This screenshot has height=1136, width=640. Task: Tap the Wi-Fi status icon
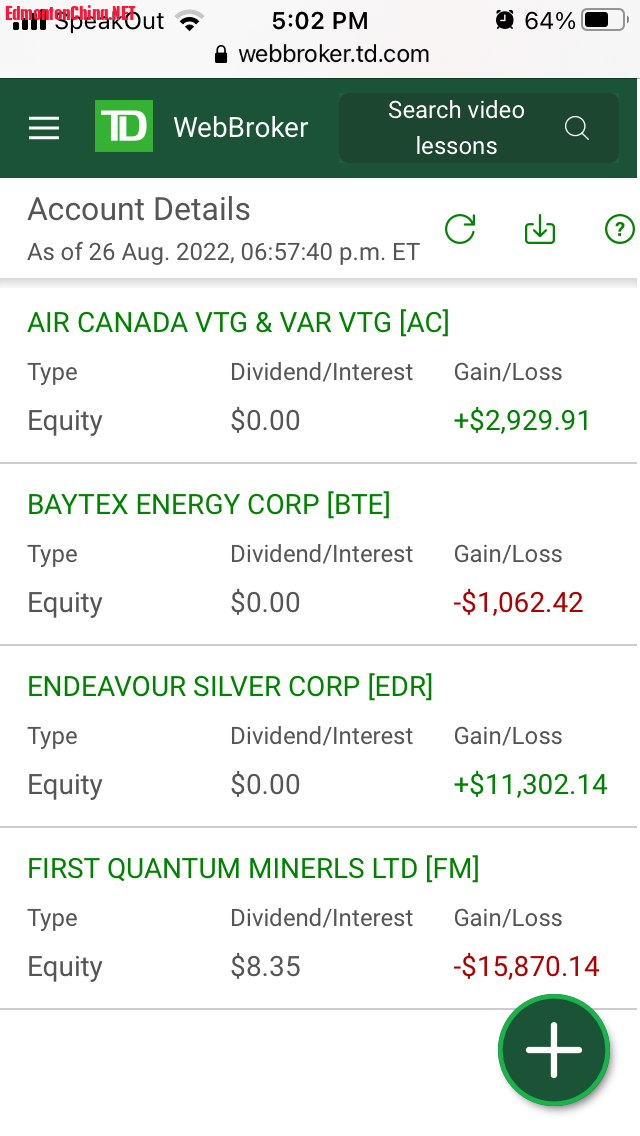(x=190, y=22)
